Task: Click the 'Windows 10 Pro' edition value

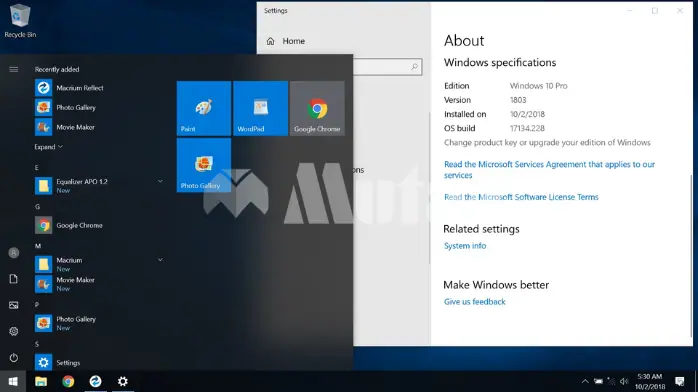Action: 539,86
